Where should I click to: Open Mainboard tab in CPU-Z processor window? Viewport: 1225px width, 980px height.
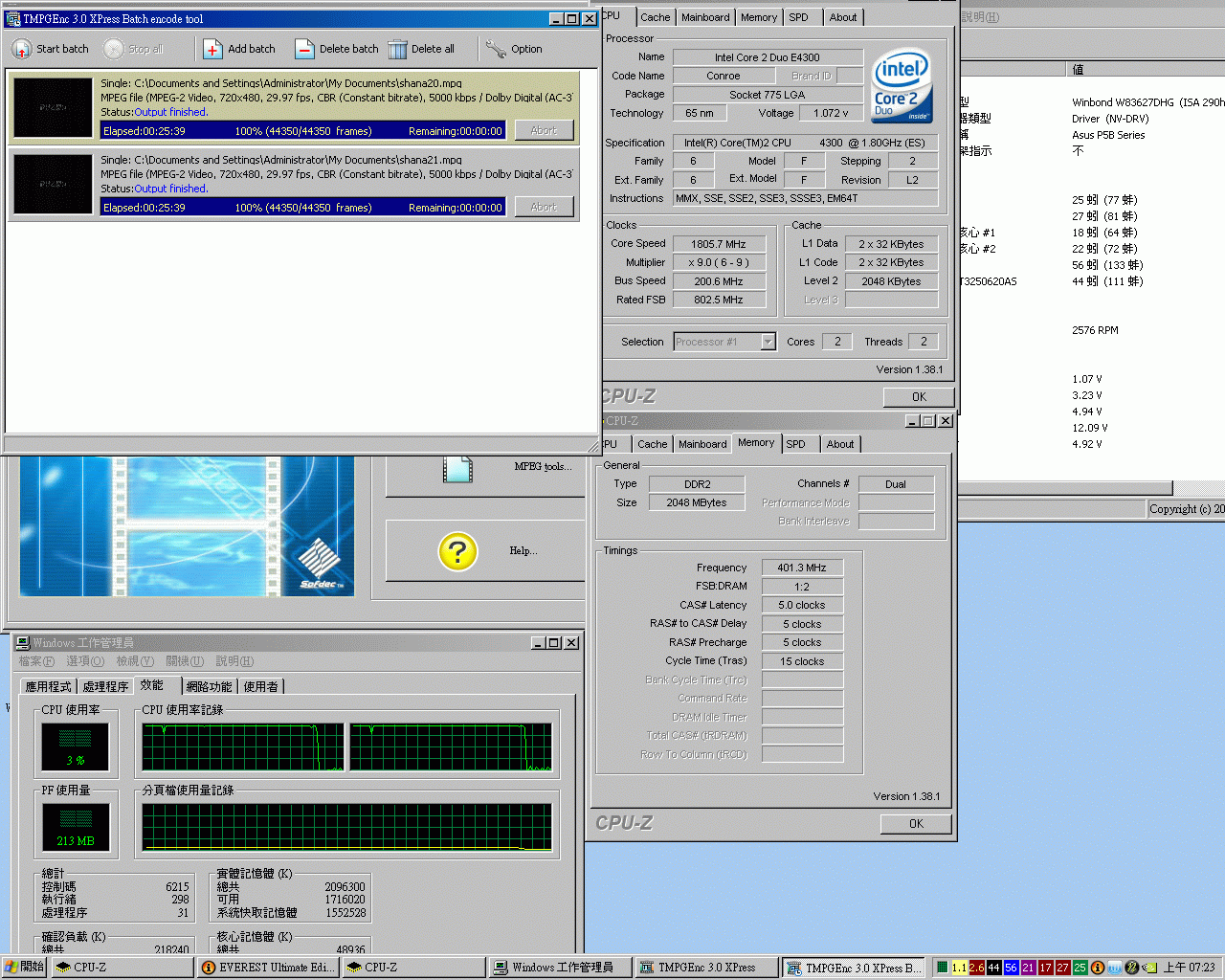[x=705, y=17]
